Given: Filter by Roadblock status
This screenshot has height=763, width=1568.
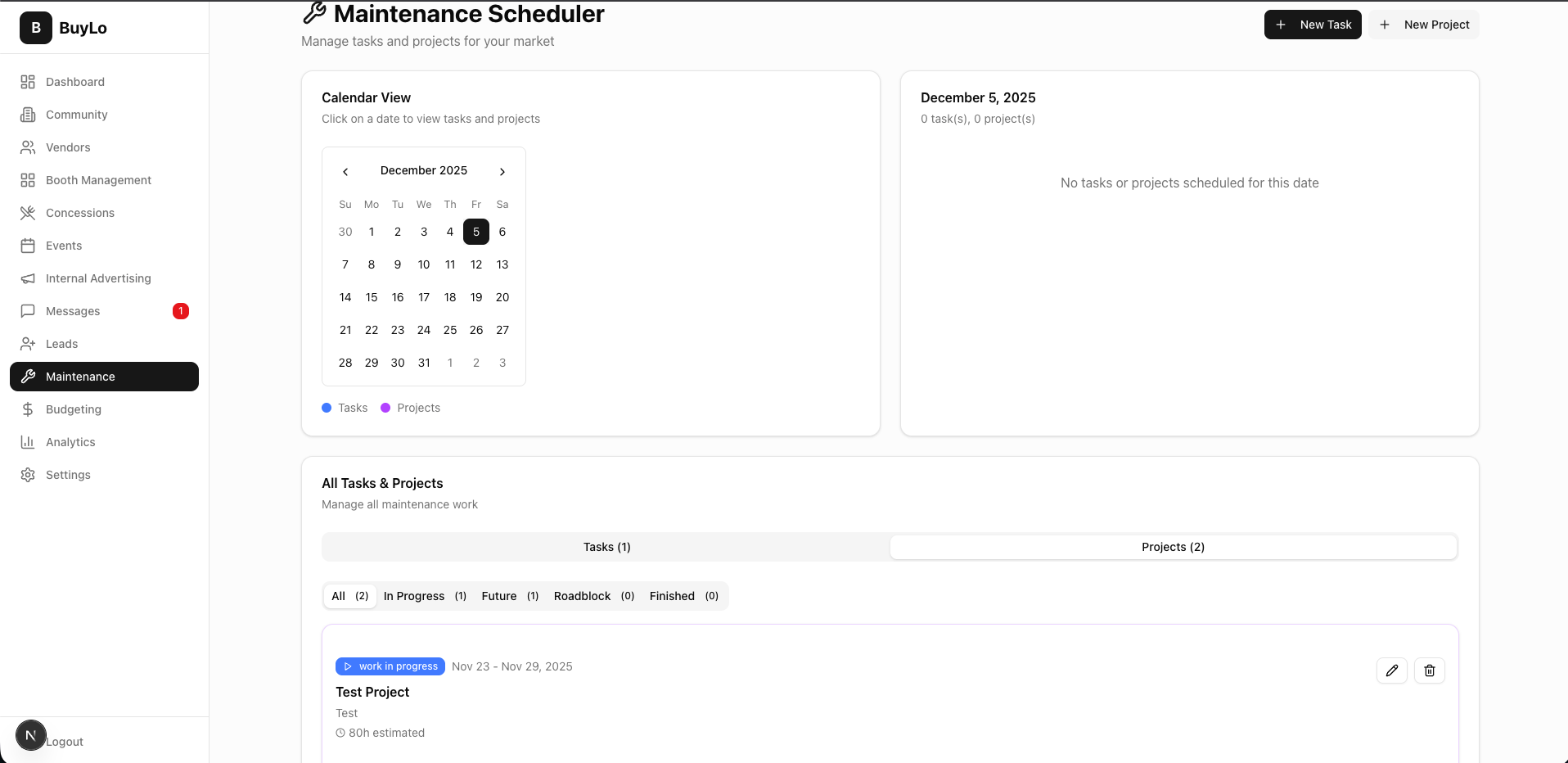Looking at the screenshot, I should coord(593,596).
